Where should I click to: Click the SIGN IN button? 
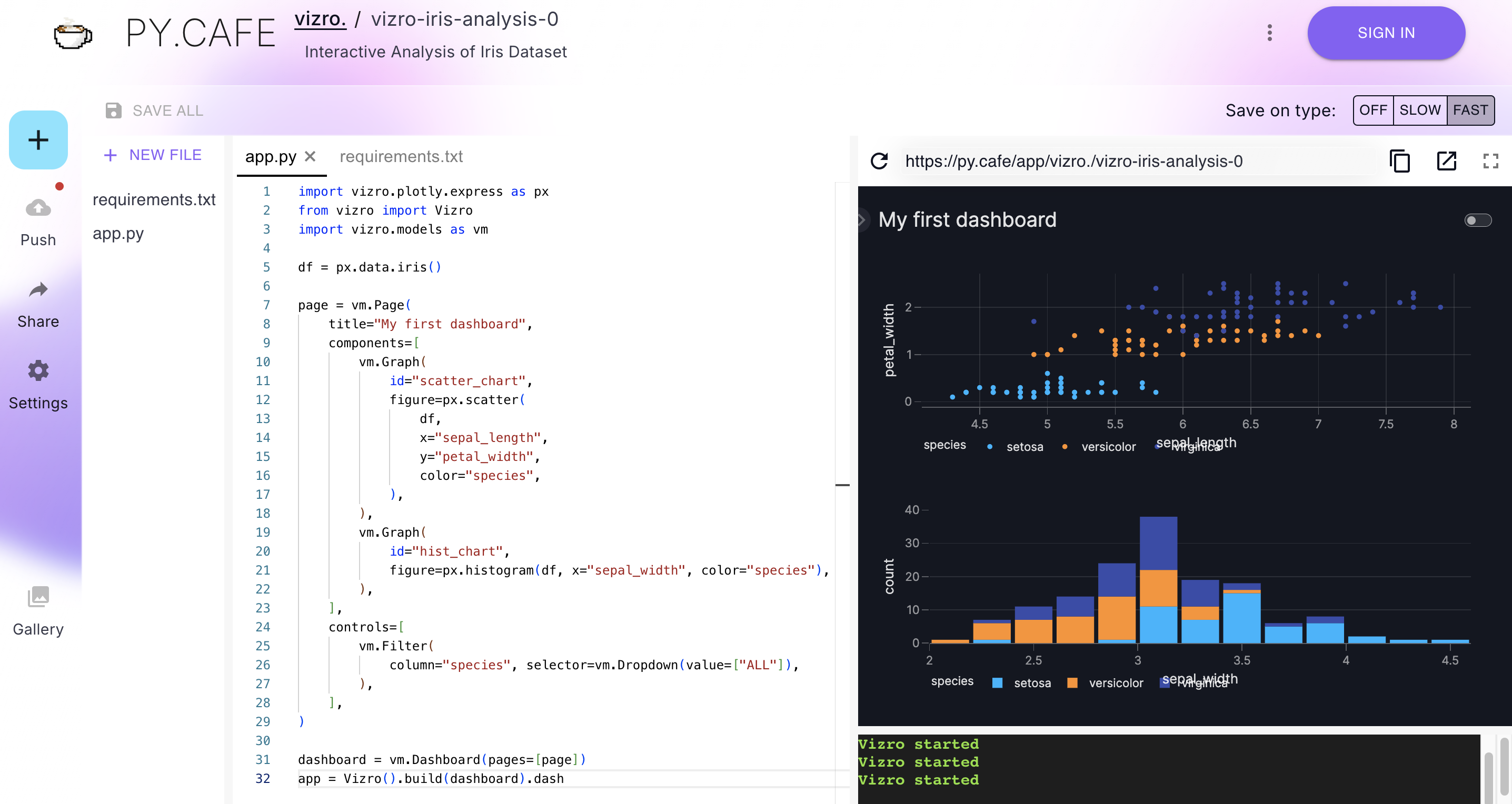click(x=1386, y=33)
